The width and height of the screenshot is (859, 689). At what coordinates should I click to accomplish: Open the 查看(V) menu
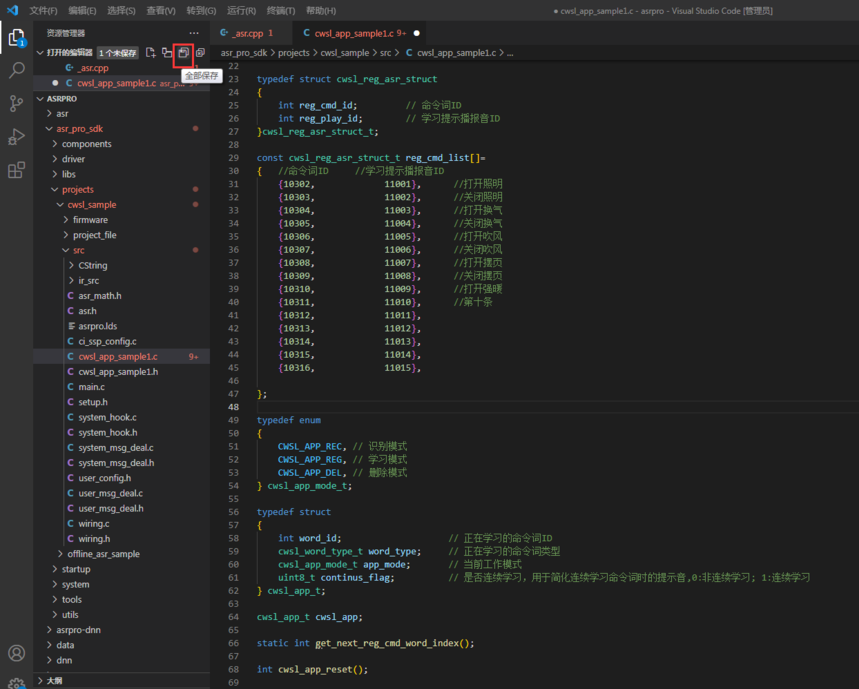[x=161, y=10]
